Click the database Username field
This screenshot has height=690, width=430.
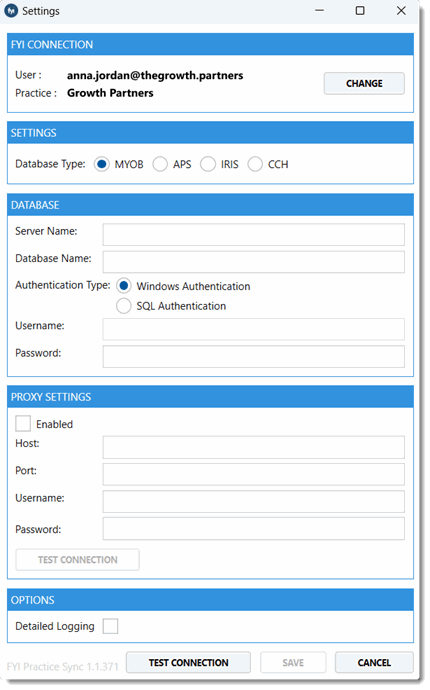coord(254,329)
